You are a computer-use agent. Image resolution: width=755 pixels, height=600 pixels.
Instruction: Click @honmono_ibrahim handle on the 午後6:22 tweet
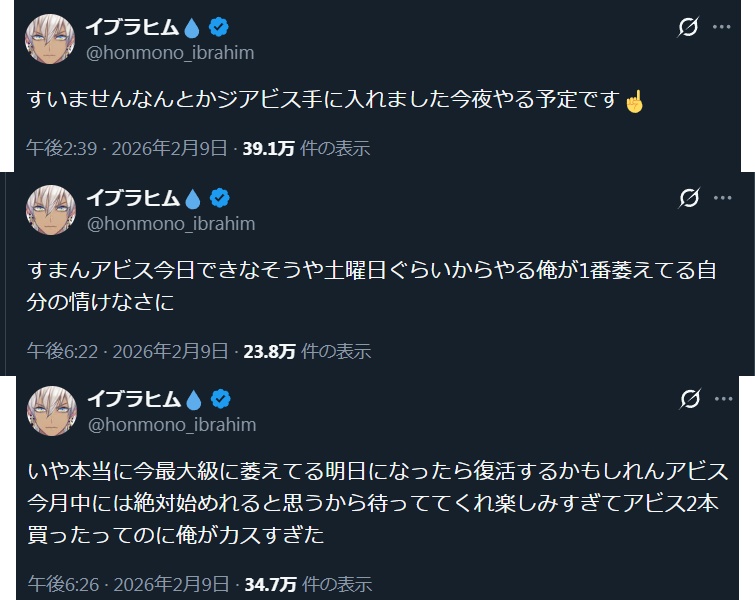pos(173,223)
